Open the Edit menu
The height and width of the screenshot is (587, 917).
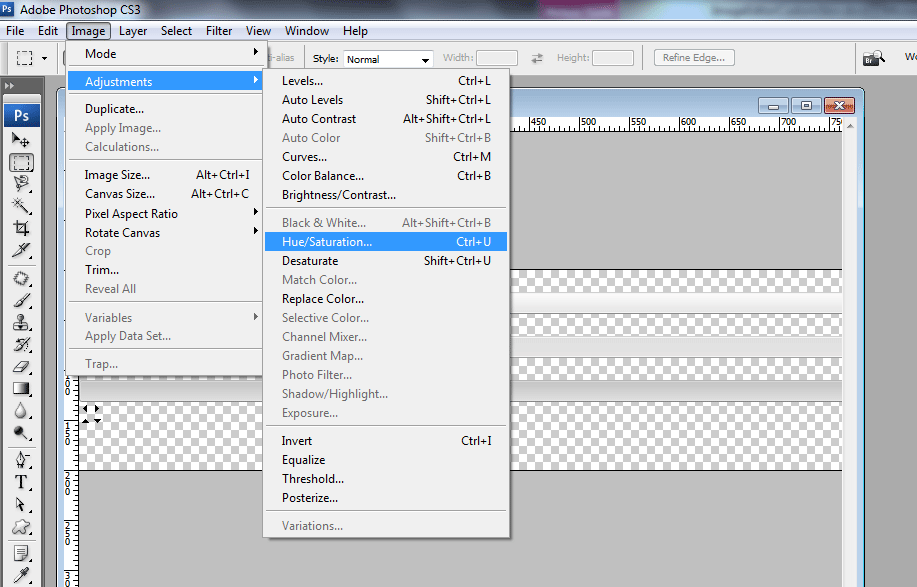pyautogui.click(x=47, y=31)
